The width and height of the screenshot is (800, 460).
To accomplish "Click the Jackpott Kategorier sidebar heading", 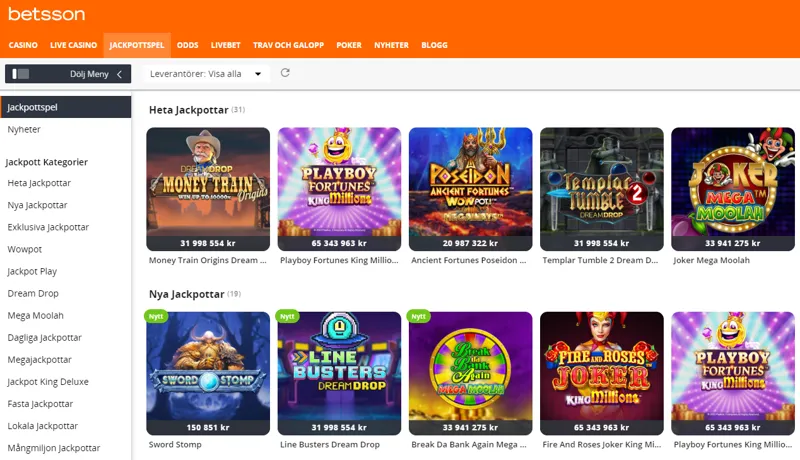I will 46,162.
